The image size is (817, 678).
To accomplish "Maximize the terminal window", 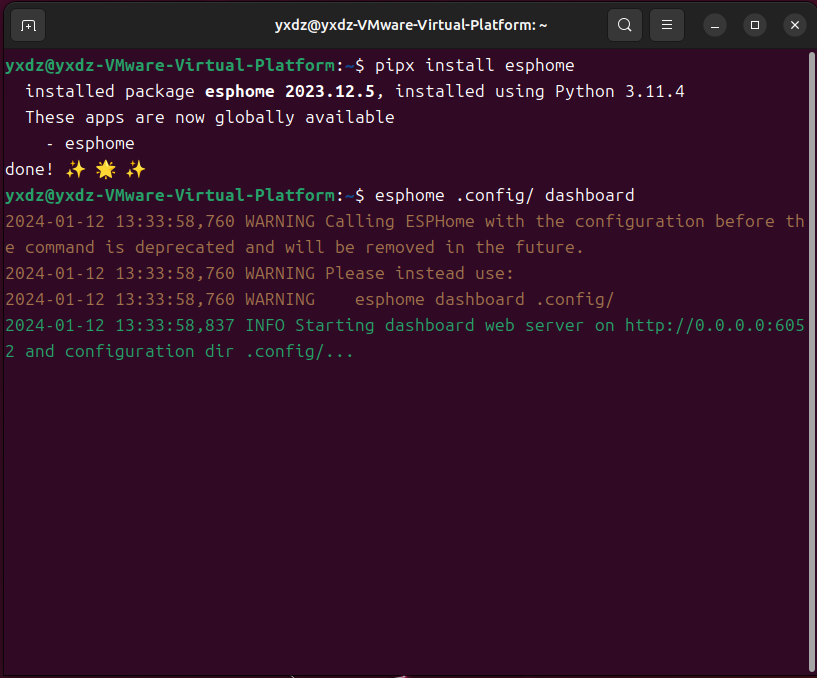I will click(754, 25).
